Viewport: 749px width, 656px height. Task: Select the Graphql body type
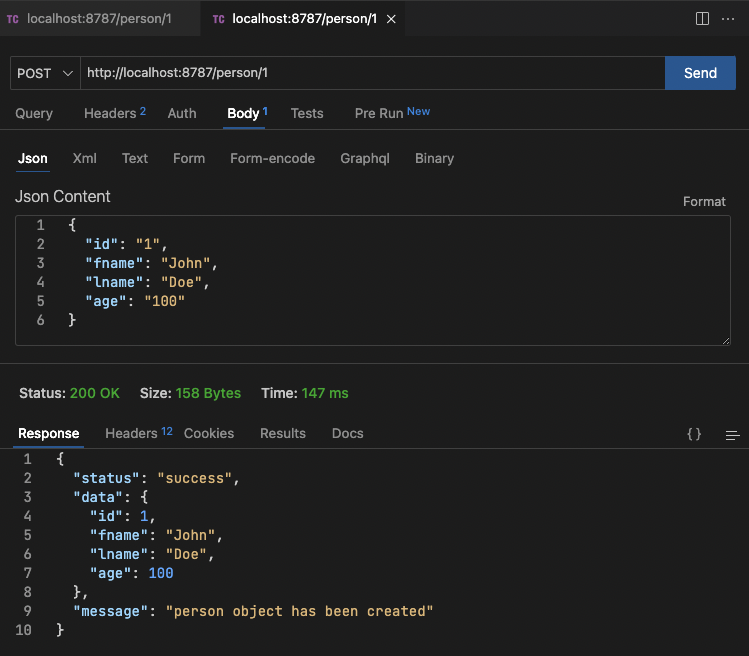365,158
